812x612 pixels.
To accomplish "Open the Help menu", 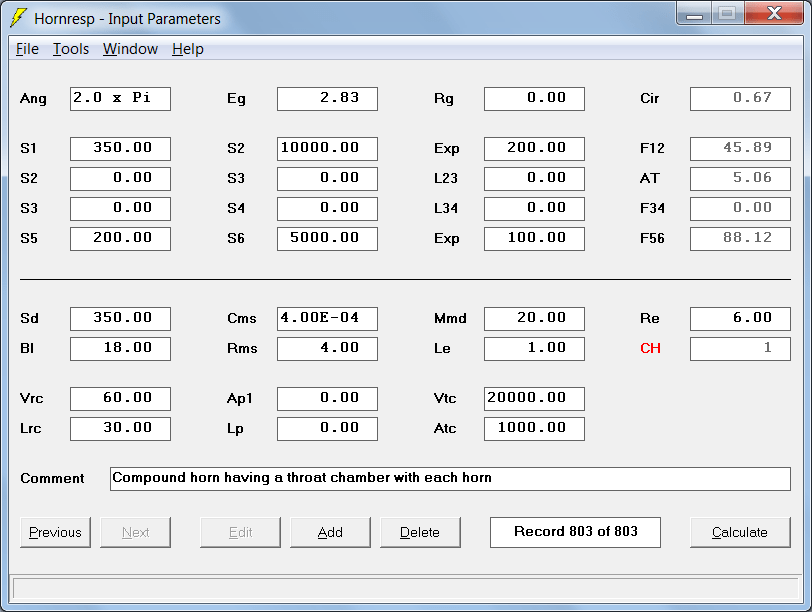I will pyautogui.click(x=187, y=49).
